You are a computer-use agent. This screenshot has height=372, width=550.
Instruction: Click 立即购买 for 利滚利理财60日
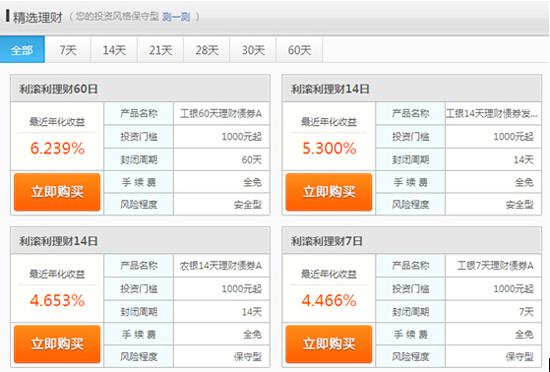click(x=57, y=192)
